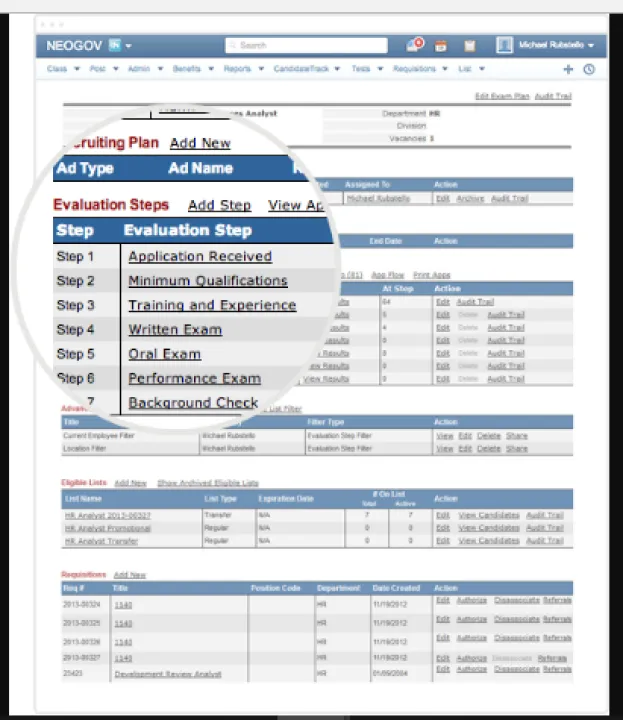Open the Application Received step

point(200,256)
